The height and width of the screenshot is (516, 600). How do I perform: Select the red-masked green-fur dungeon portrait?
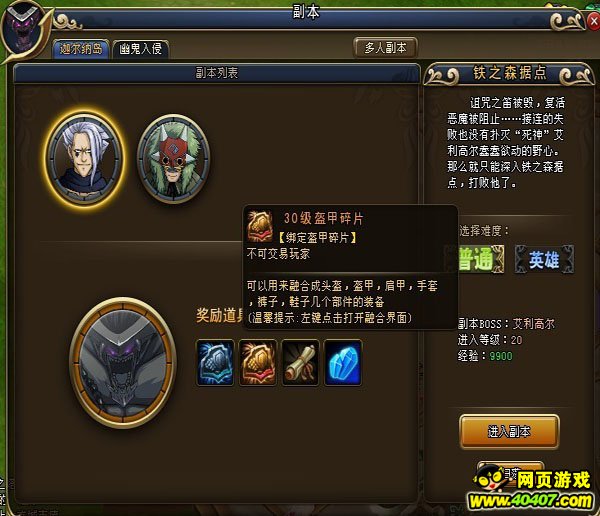tap(173, 158)
